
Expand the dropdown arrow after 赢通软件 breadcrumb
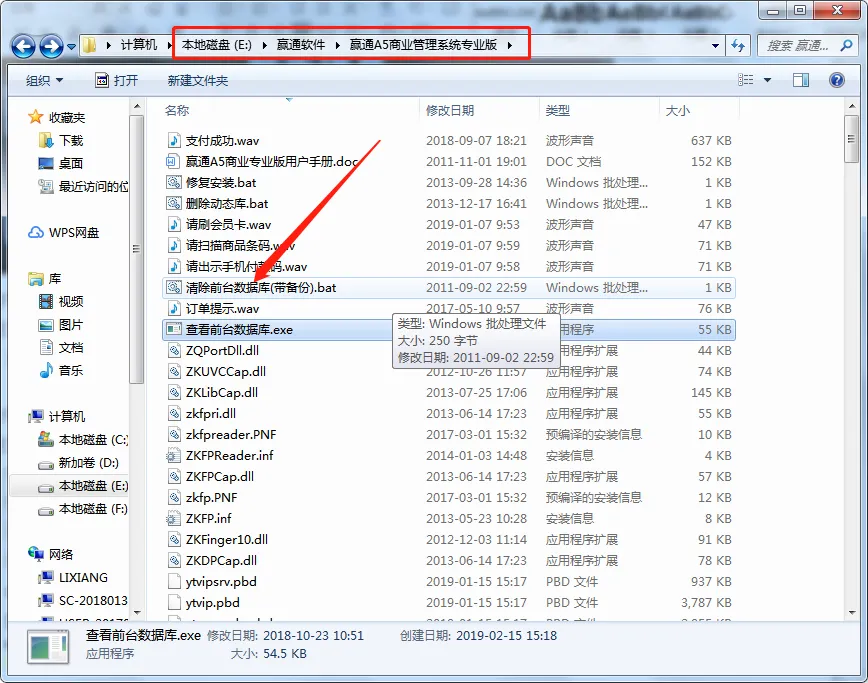pyautogui.click(x=337, y=45)
